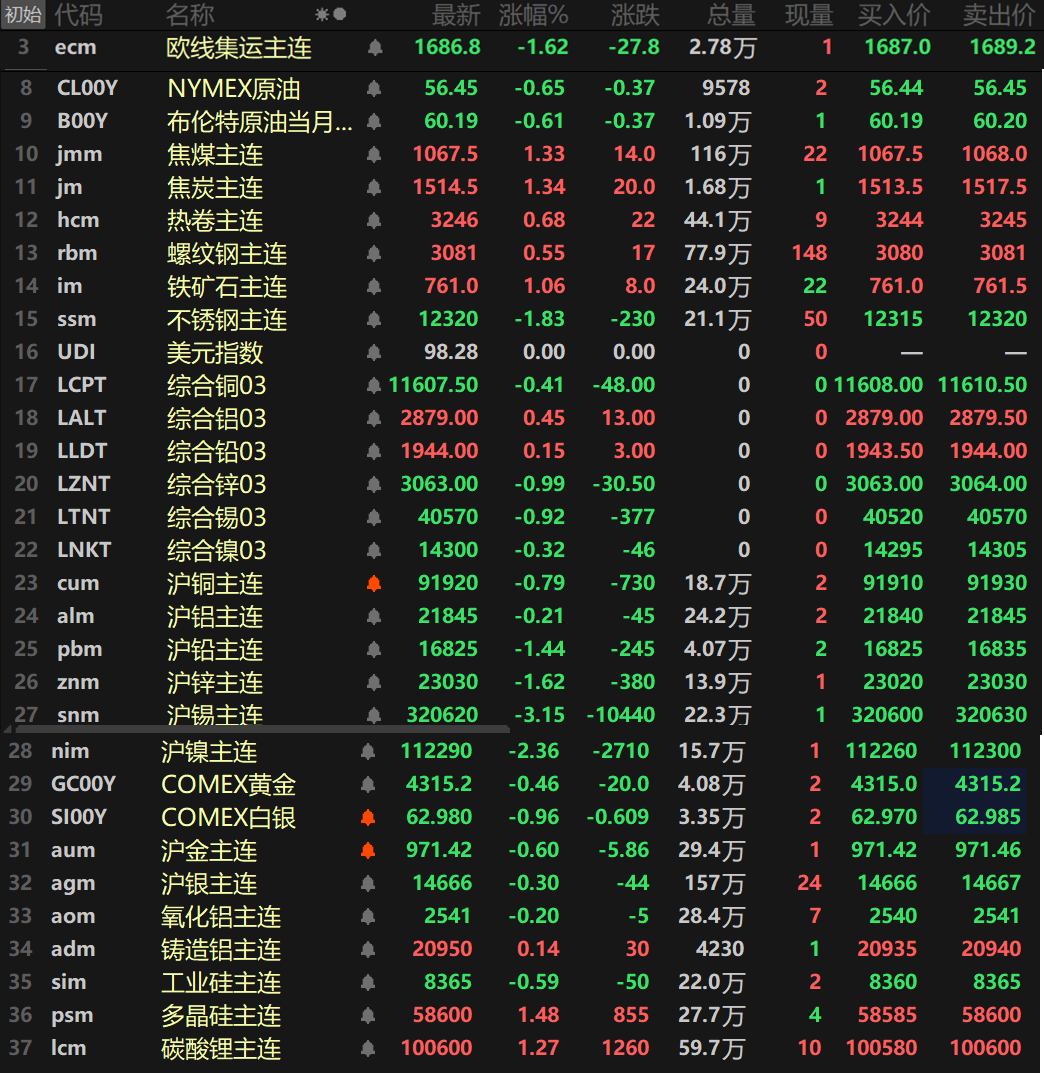Click the alert bell for NYMEX原油

coord(374,88)
